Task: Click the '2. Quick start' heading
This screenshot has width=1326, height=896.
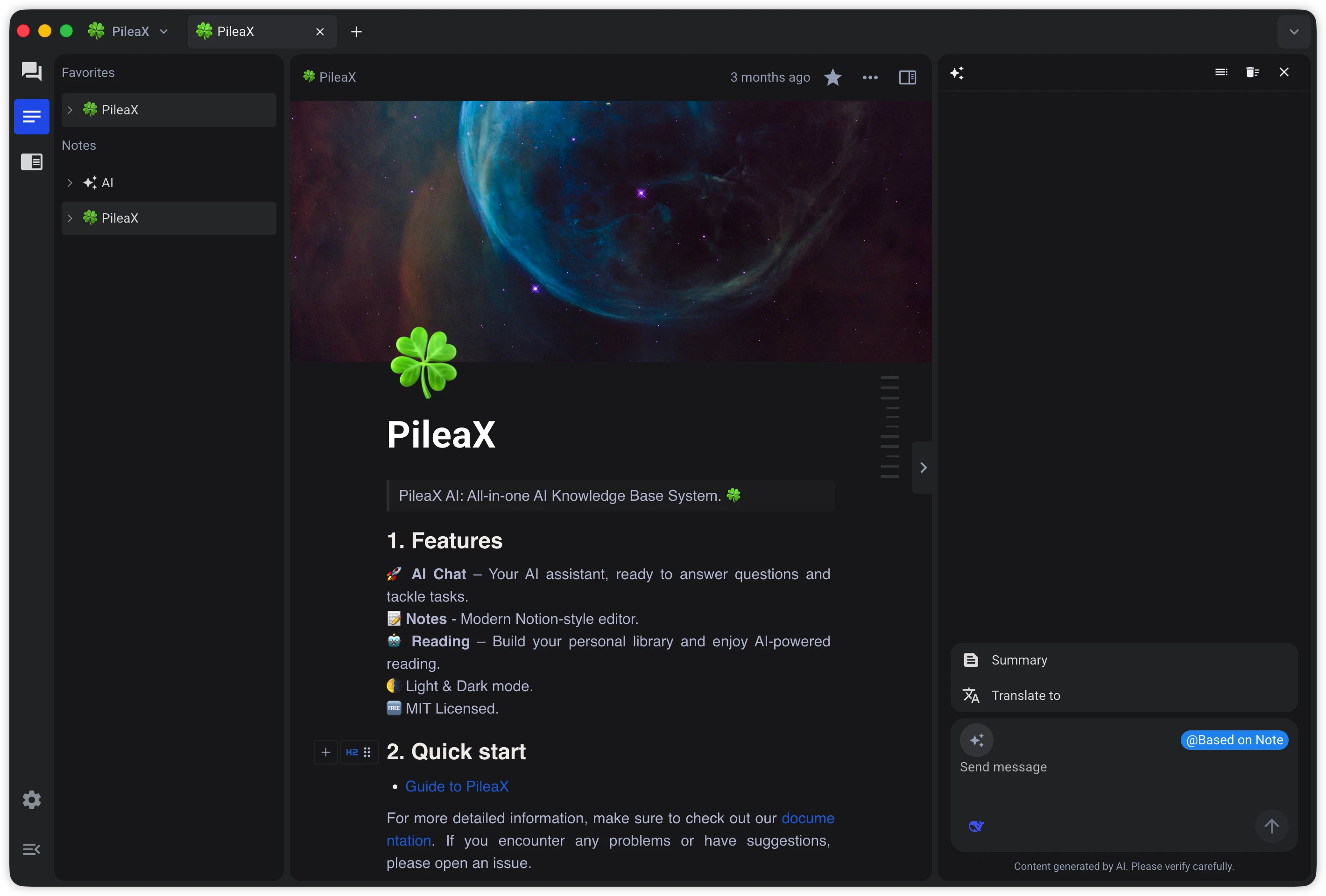Action: [456, 752]
